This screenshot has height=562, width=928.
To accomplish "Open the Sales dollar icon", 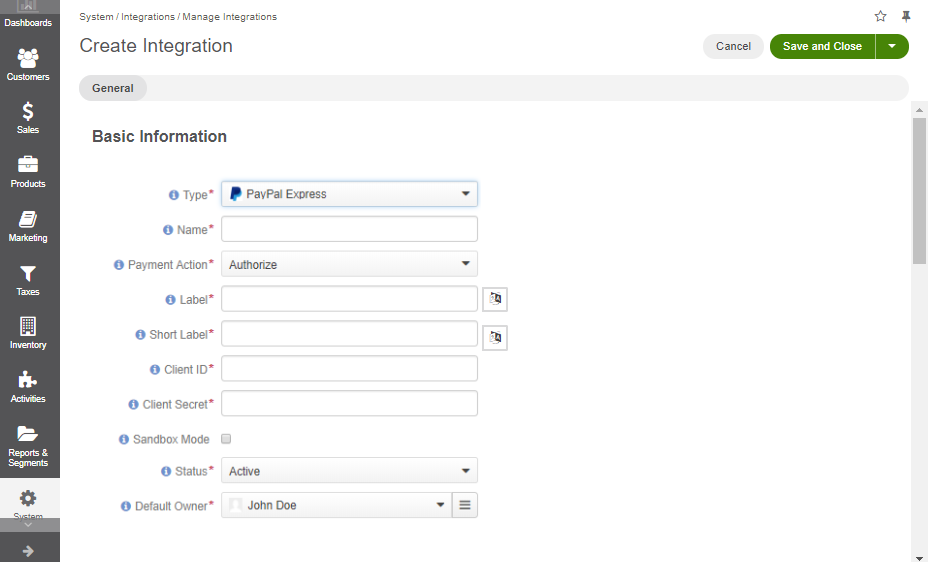I will point(28,111).
